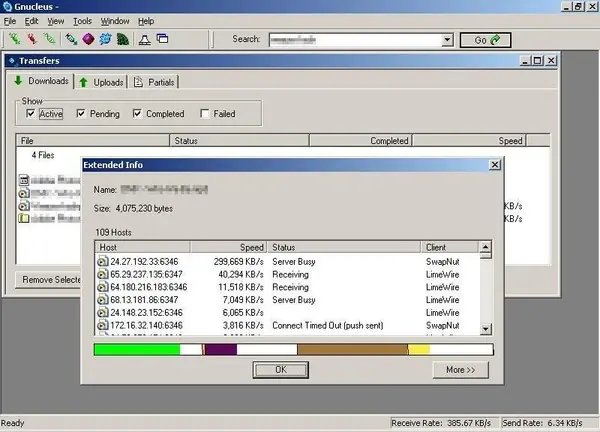
Task: Uncheck the Active downloads checkbox
Action: [x=30, y=114]
